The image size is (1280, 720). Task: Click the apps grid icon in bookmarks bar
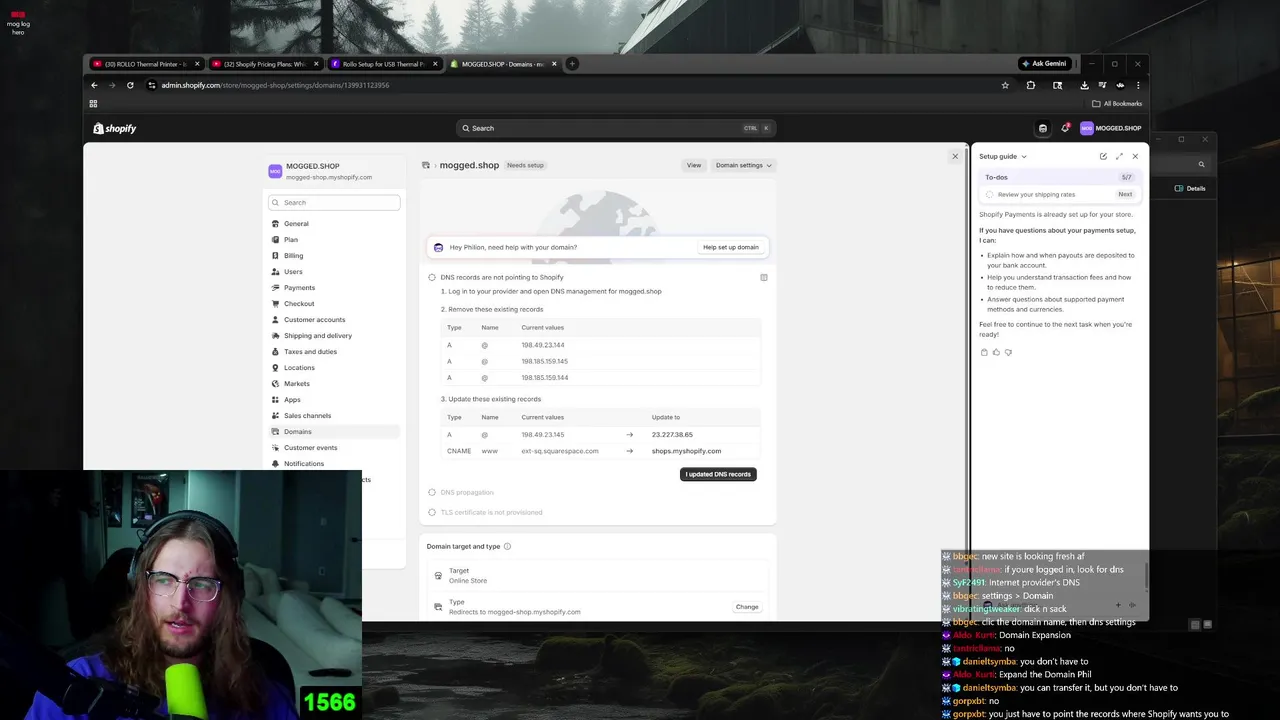(x=93, y=104)
